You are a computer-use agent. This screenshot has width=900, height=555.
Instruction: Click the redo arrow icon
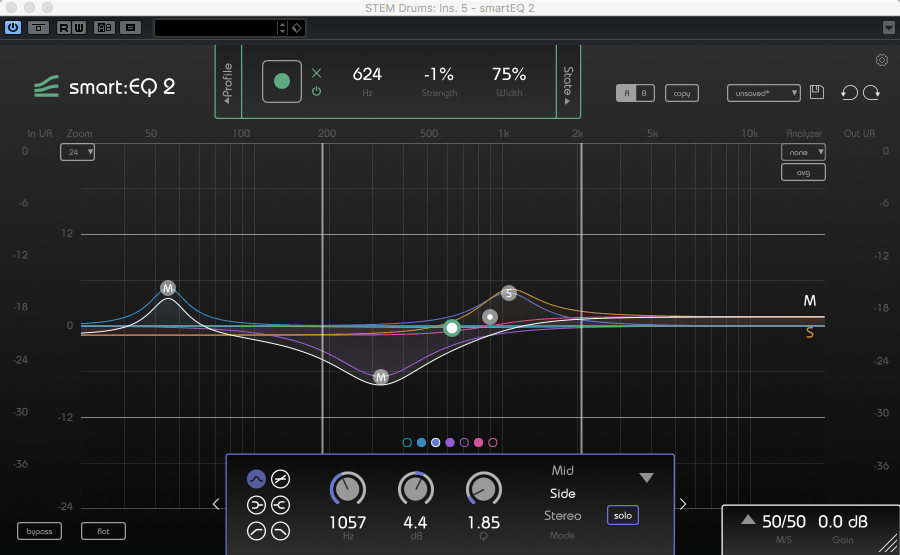pyautogui.click(x=871, y=92)
